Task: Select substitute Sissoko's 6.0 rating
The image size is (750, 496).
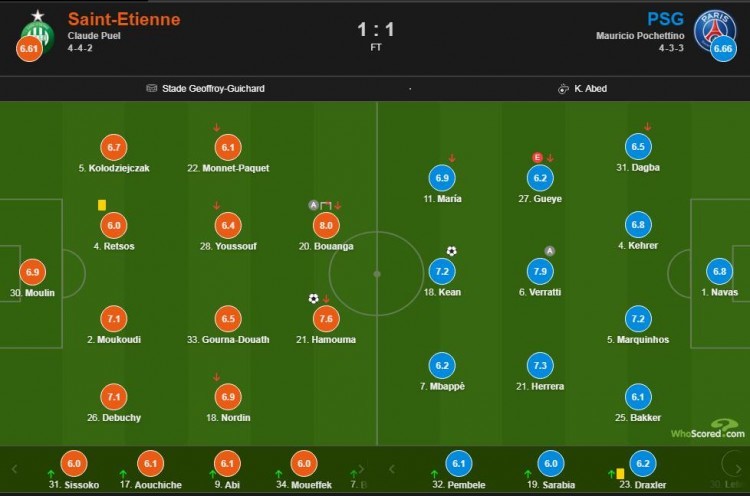Action: 74,463
